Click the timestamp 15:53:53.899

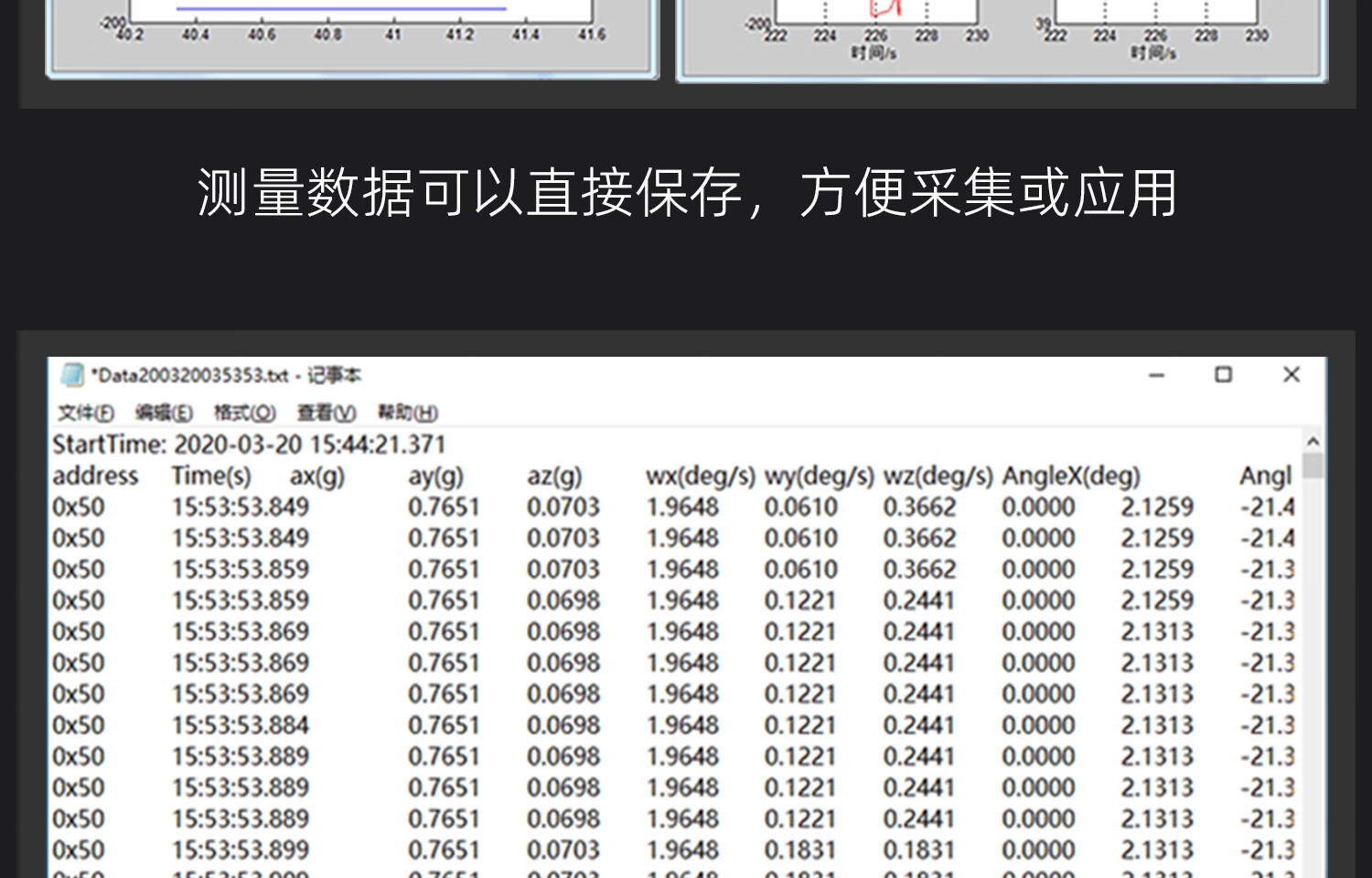pyautogui.click(x=241, y=850)
